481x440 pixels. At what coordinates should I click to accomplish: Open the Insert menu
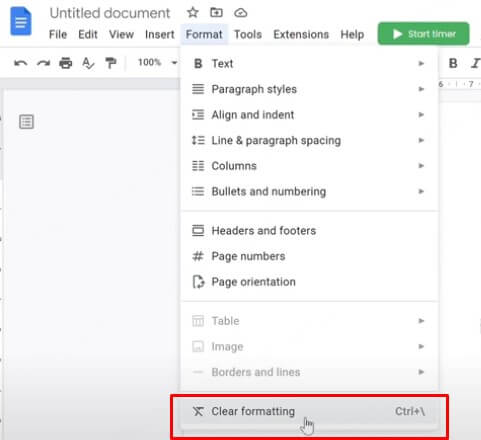[160, 34]
